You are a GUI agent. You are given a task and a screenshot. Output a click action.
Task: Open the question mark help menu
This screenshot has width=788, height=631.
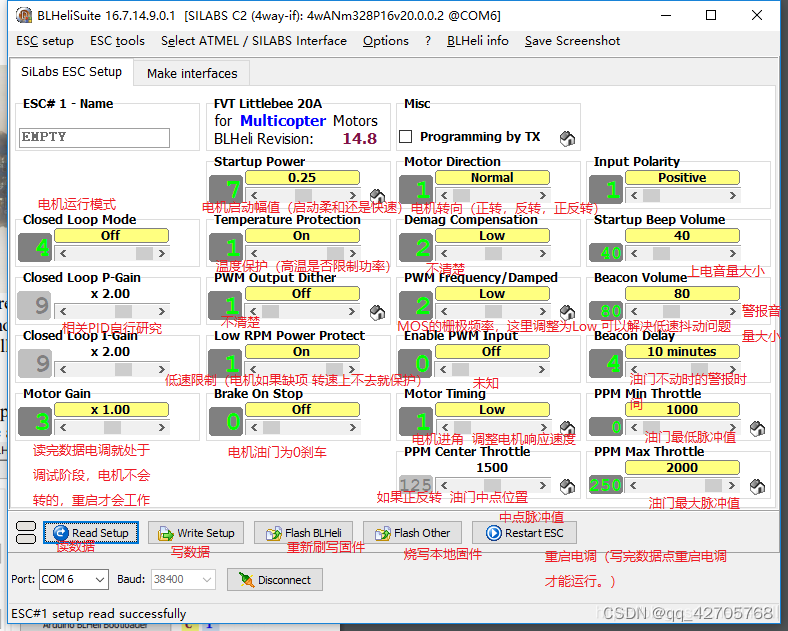428,41
